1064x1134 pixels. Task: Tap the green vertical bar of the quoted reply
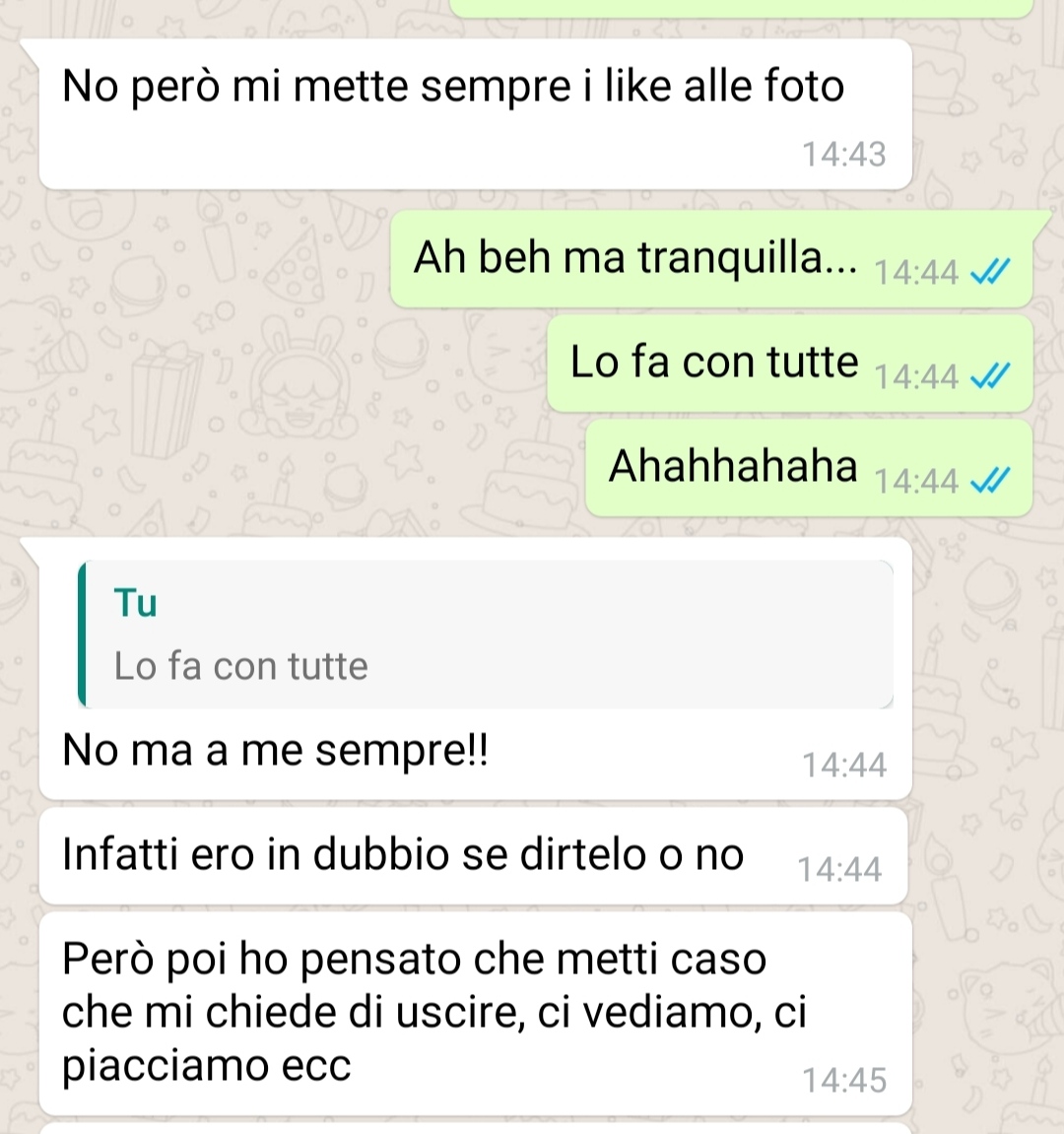coord(82,634)
